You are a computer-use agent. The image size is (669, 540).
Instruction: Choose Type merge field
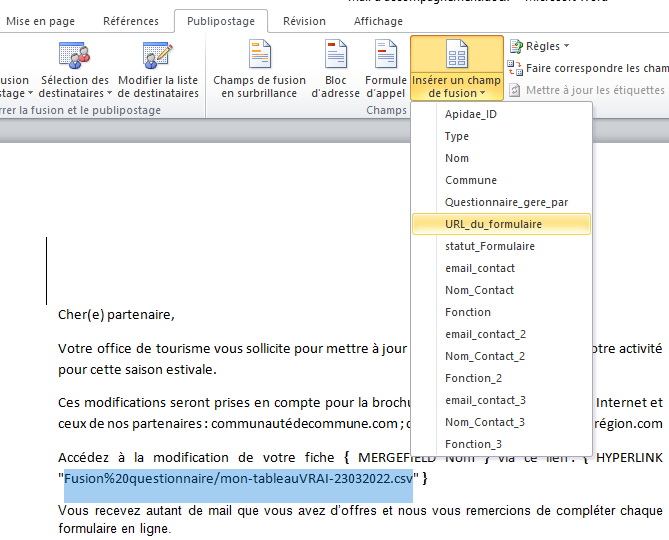pos(501,136)
